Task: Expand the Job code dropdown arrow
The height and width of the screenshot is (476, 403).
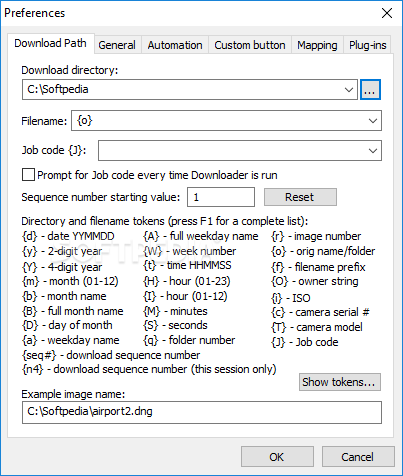Action: [373, 151]
